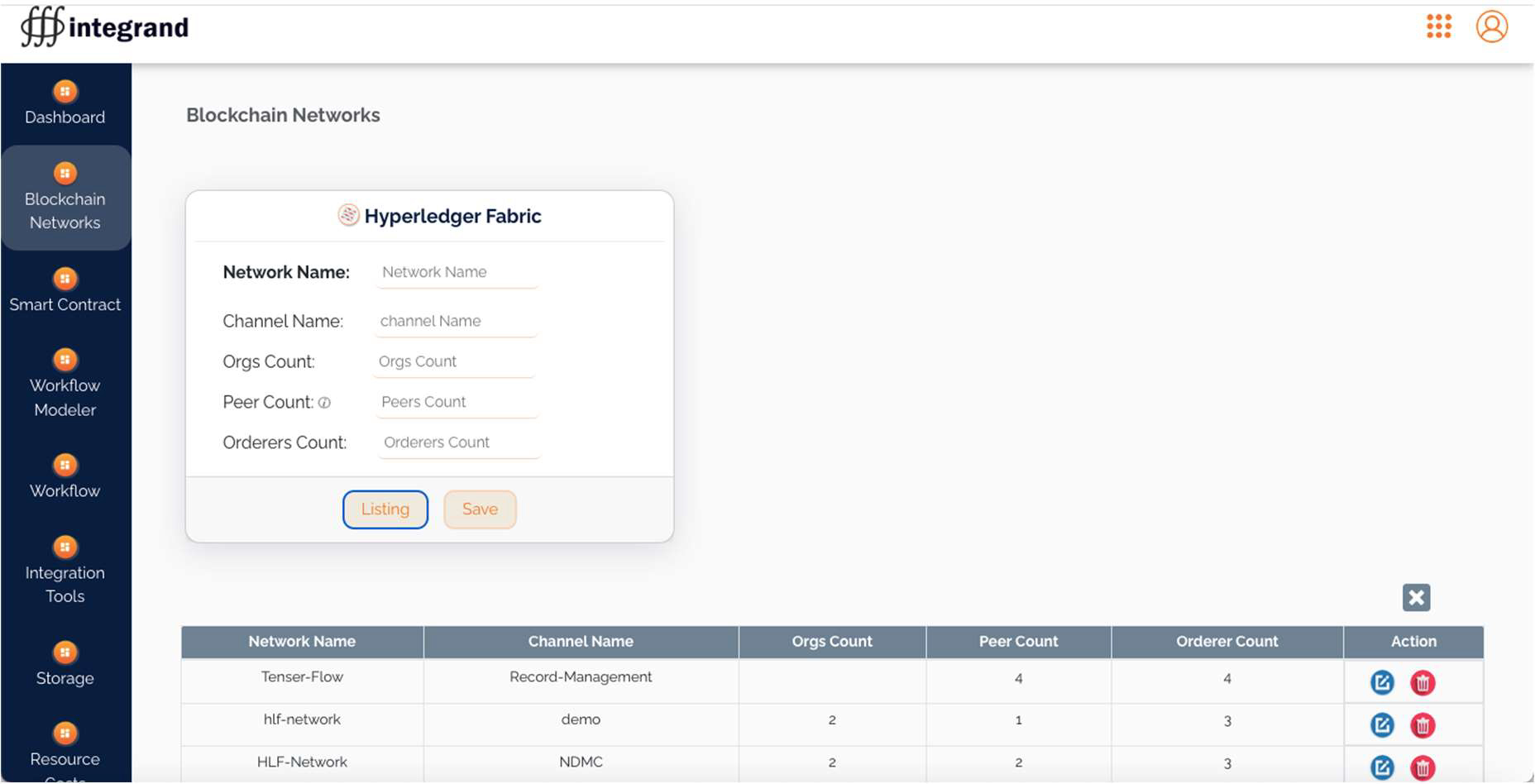Image resolution: width=1535 pixels, height=784 pixels.
Task: Edit the HLF-Network NDMC row
Action: point(1381,767)
